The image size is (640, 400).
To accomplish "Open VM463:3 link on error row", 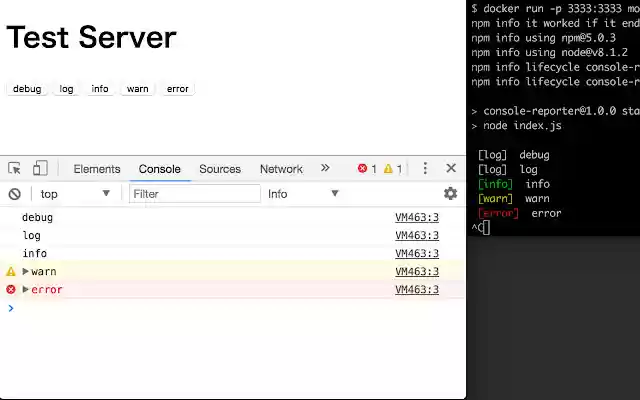I will [x=417, y=289].
